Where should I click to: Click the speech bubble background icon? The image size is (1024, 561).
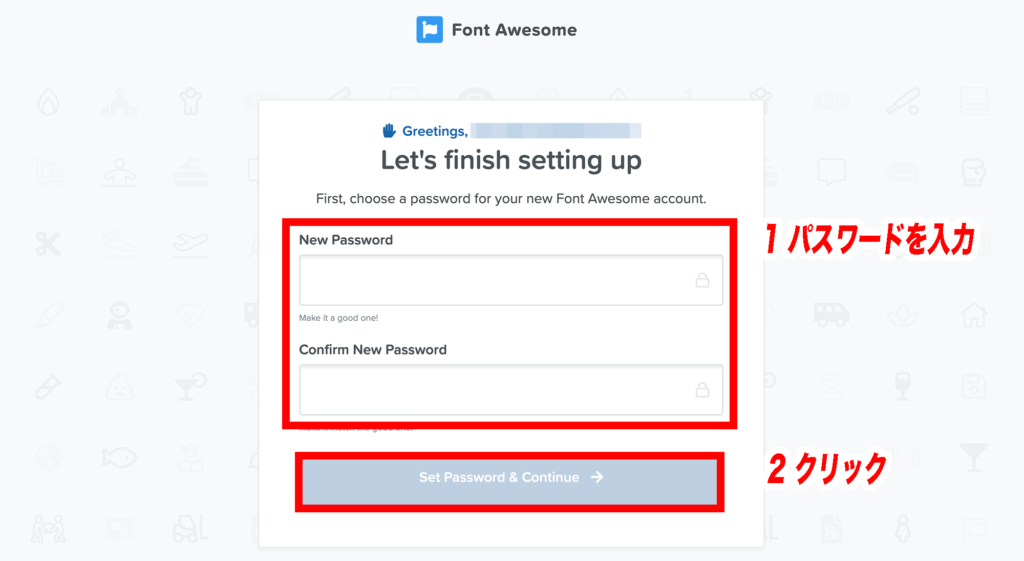[x=831, y=172]
